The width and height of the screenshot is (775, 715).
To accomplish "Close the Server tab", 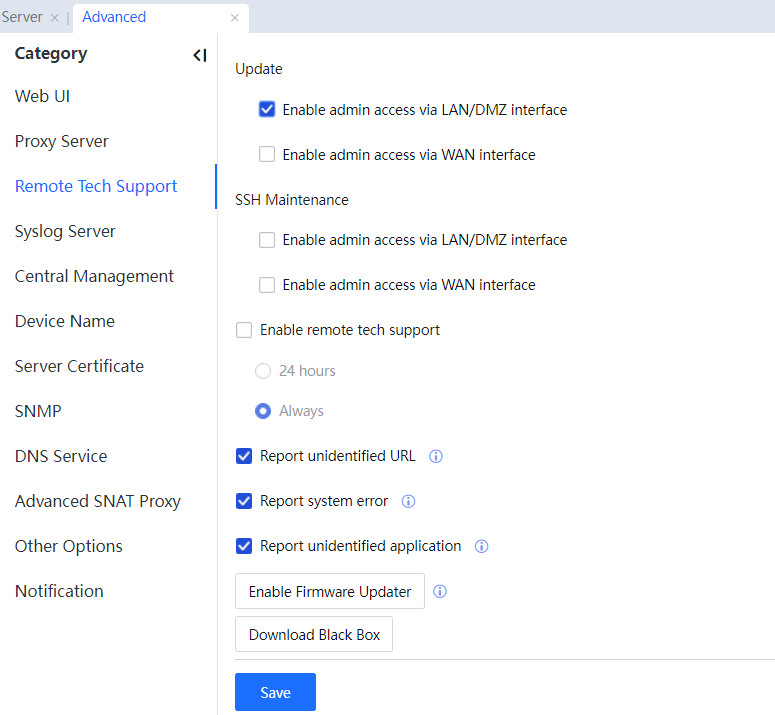I will coord(55,18).
